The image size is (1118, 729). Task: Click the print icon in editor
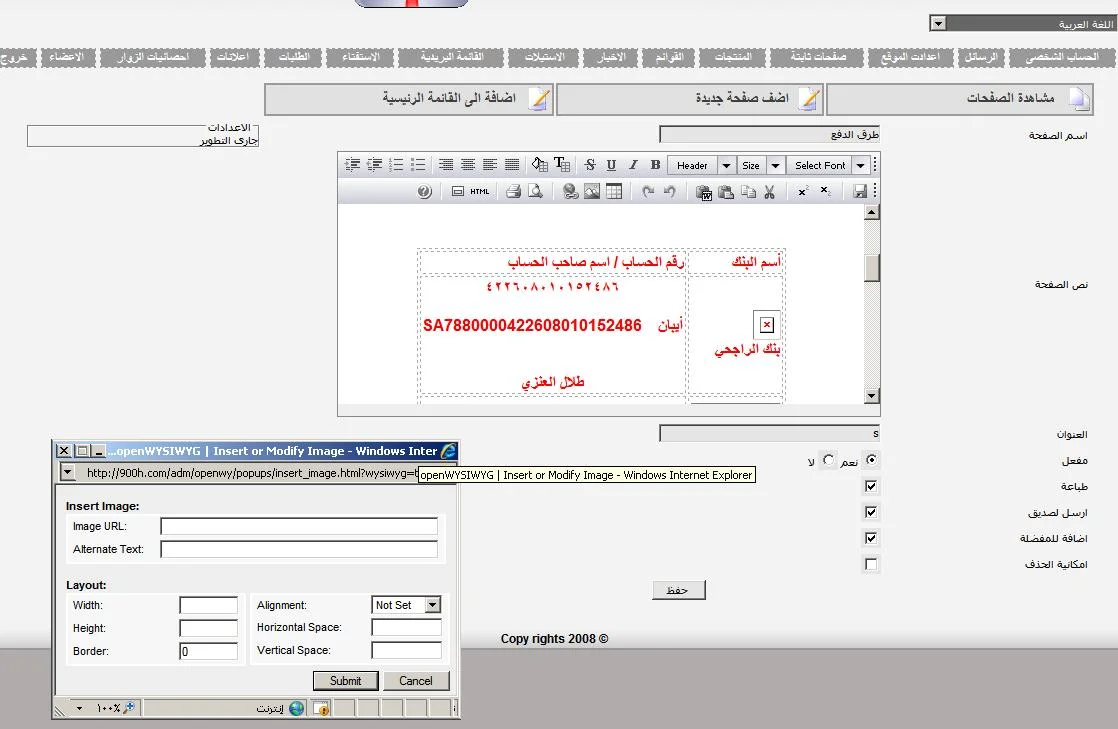pos(513,191)
